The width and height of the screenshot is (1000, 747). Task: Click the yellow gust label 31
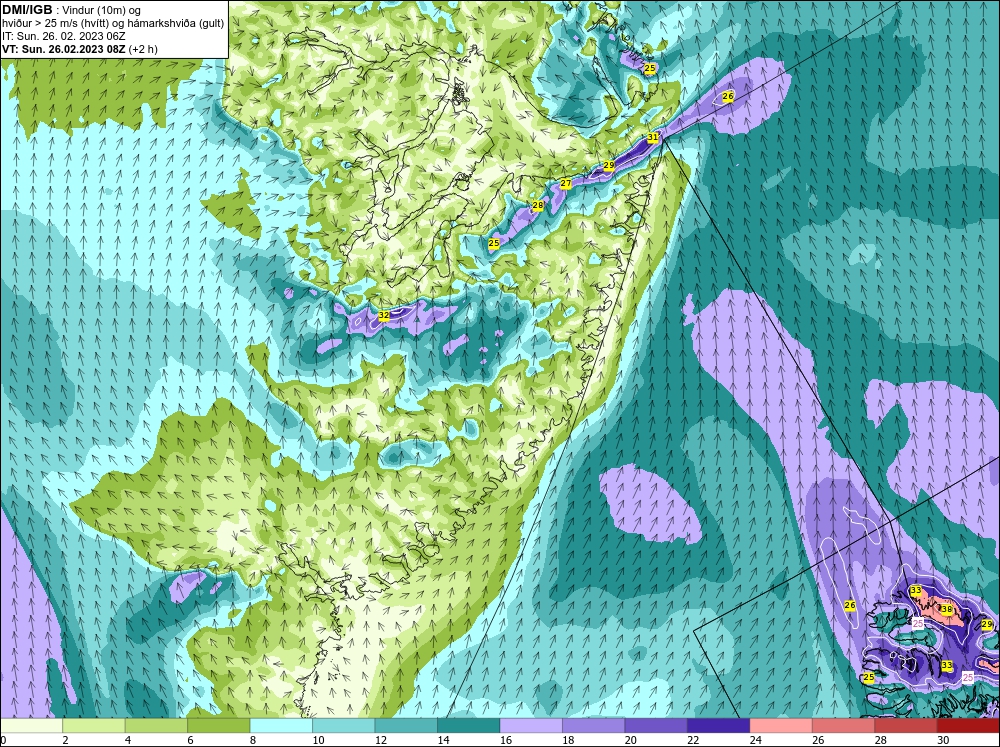click(x=652, y=137)
